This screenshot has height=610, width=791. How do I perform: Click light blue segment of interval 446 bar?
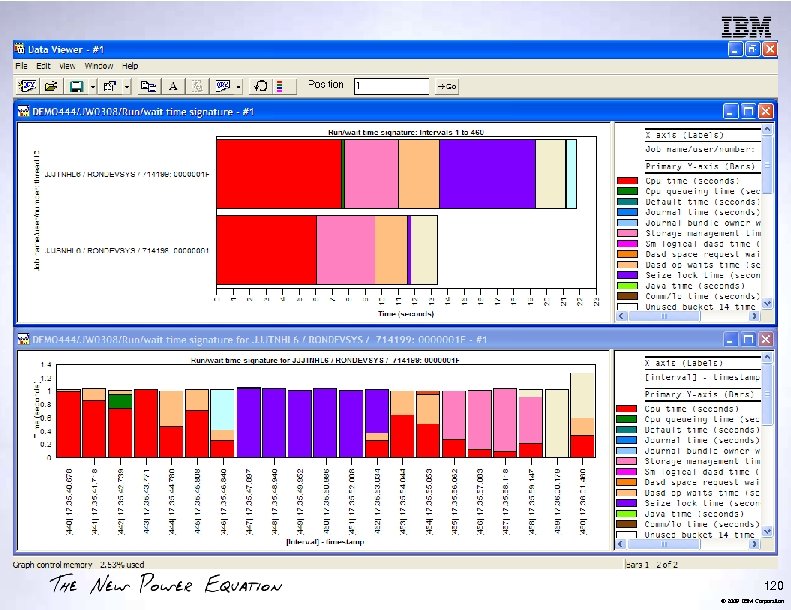coord(222,410)
